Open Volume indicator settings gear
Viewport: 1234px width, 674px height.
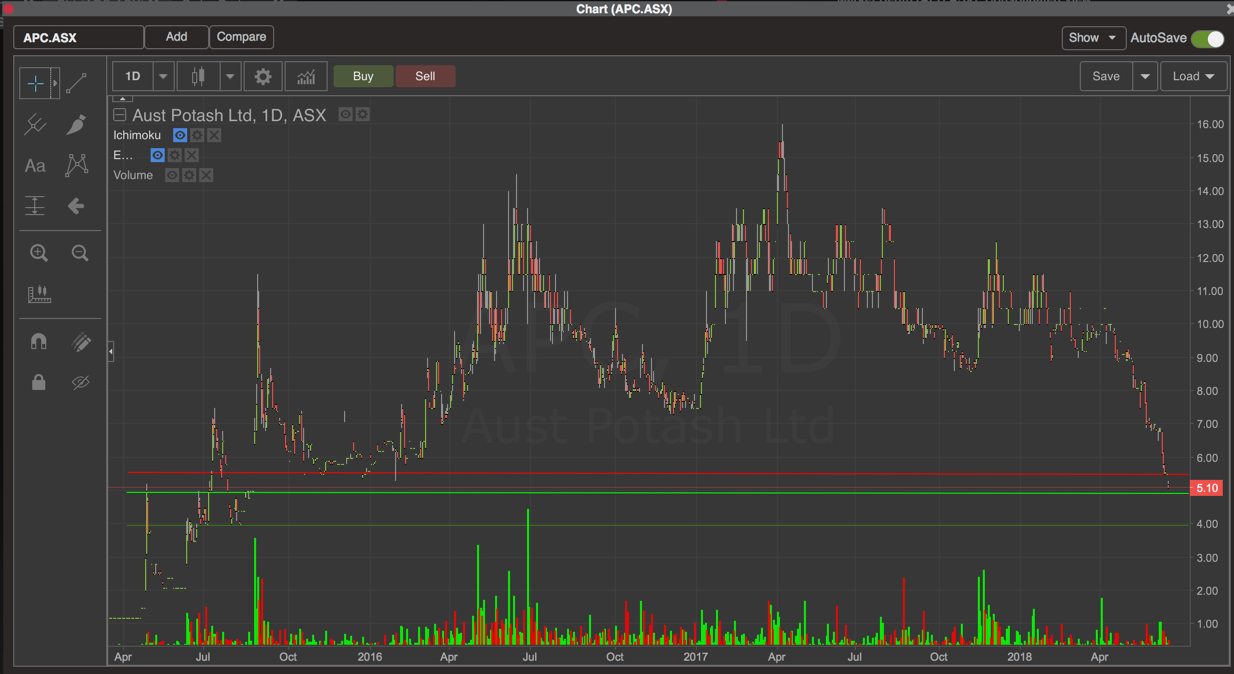click(x=189, y=175)
